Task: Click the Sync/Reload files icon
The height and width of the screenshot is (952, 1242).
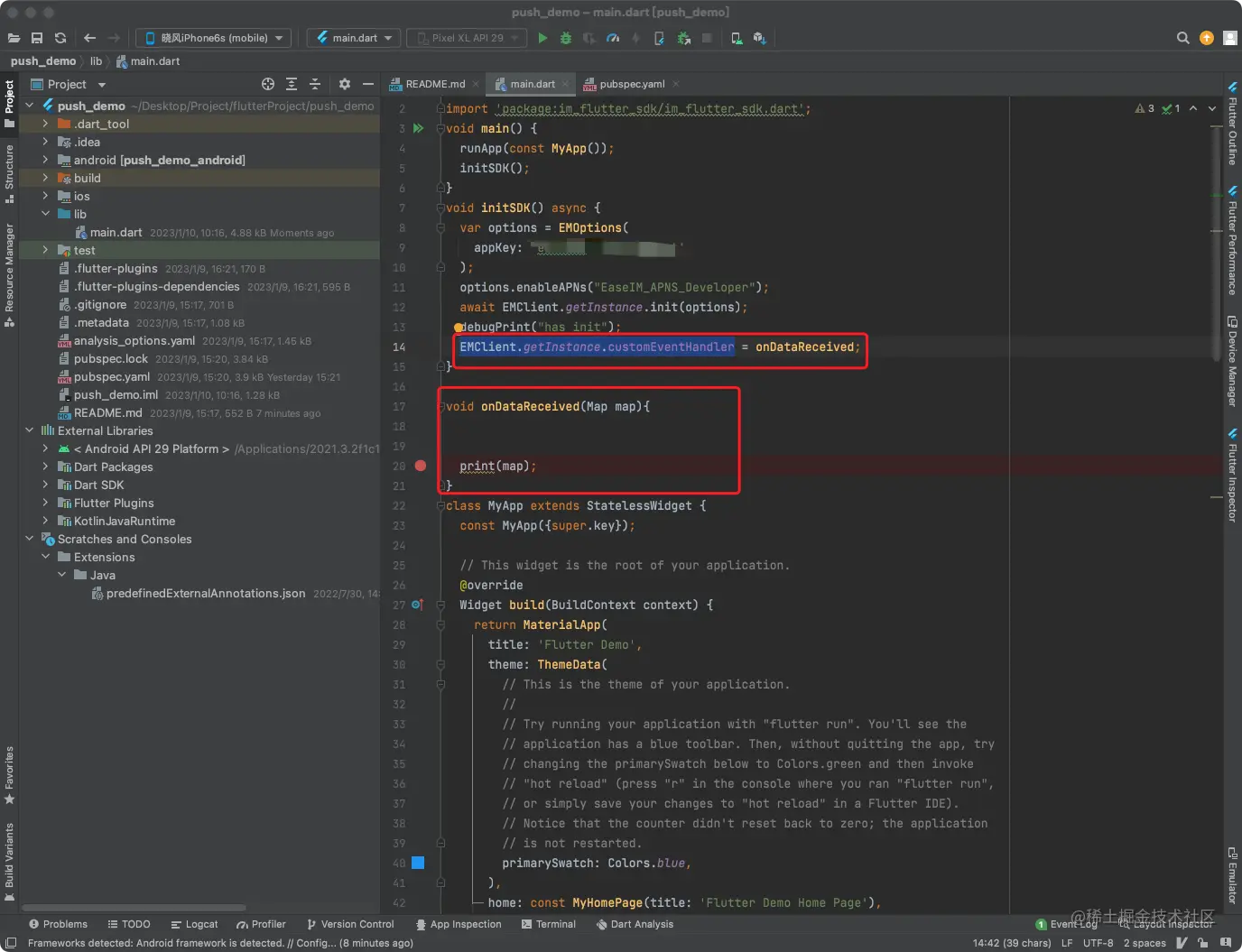Action: click(x=60, y=38)
